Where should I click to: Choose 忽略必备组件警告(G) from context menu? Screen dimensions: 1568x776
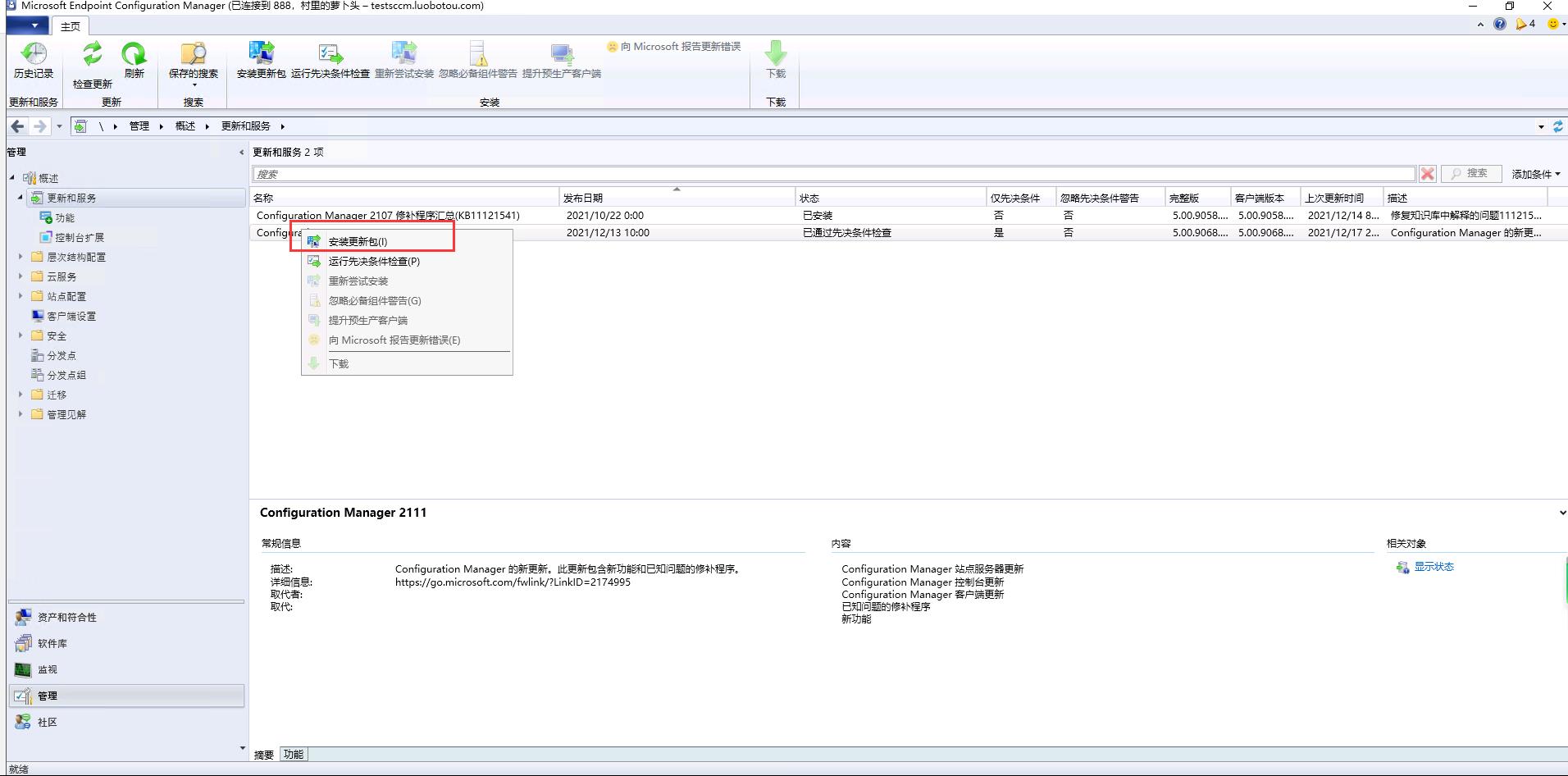[408, 301]
